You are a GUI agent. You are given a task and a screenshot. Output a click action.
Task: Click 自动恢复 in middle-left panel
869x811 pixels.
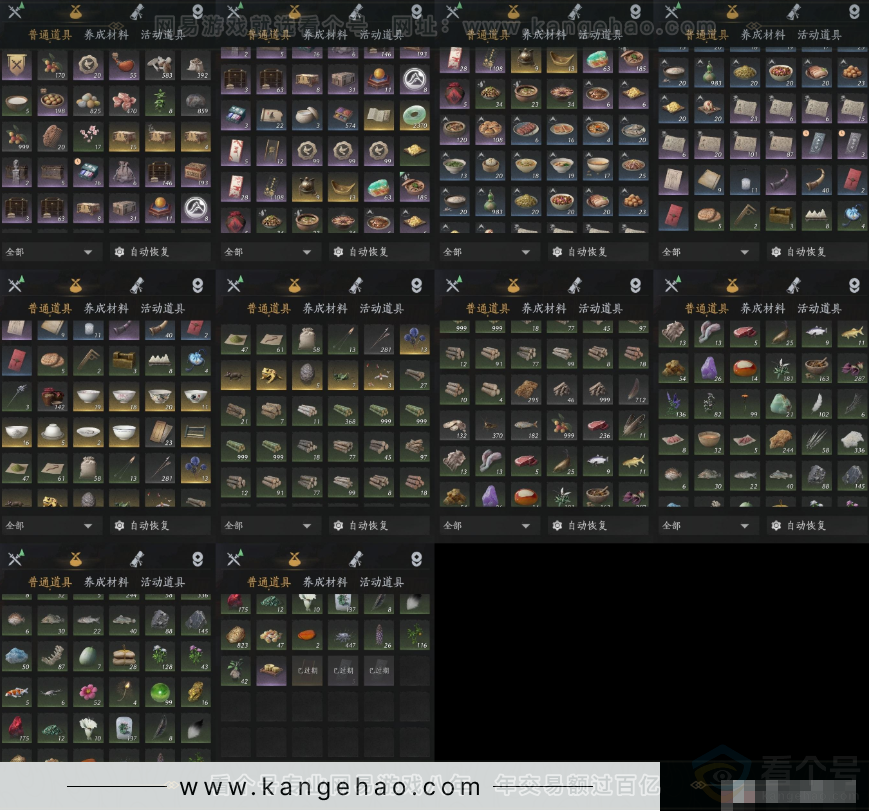click(160, 525)
